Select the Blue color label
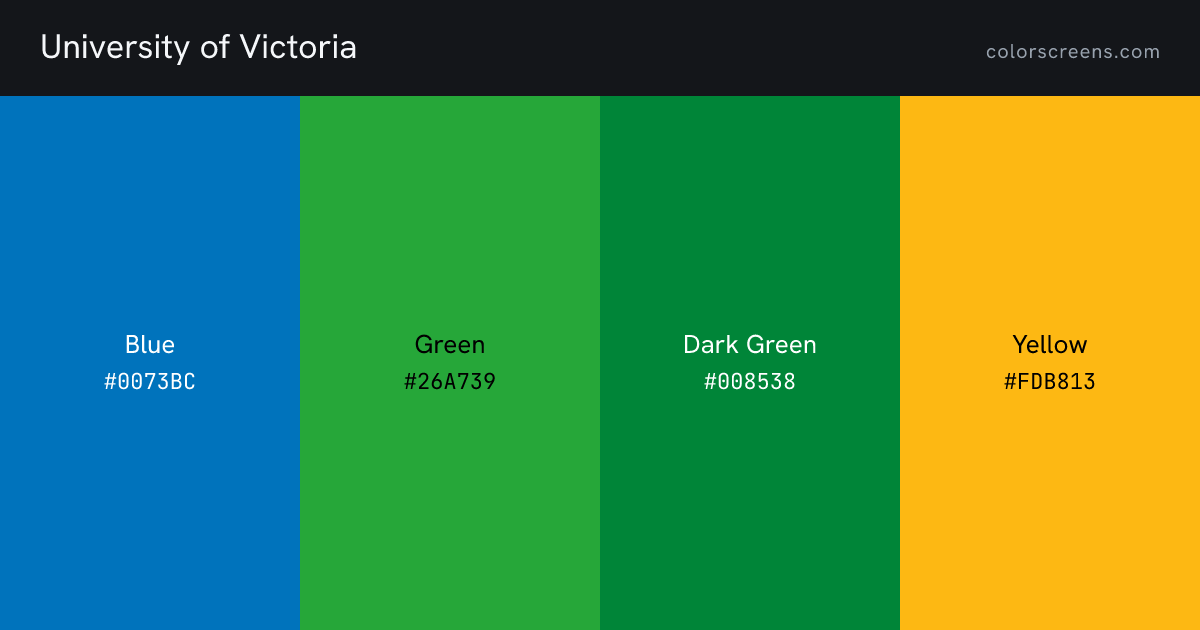1200x630 pixels. 150,345
